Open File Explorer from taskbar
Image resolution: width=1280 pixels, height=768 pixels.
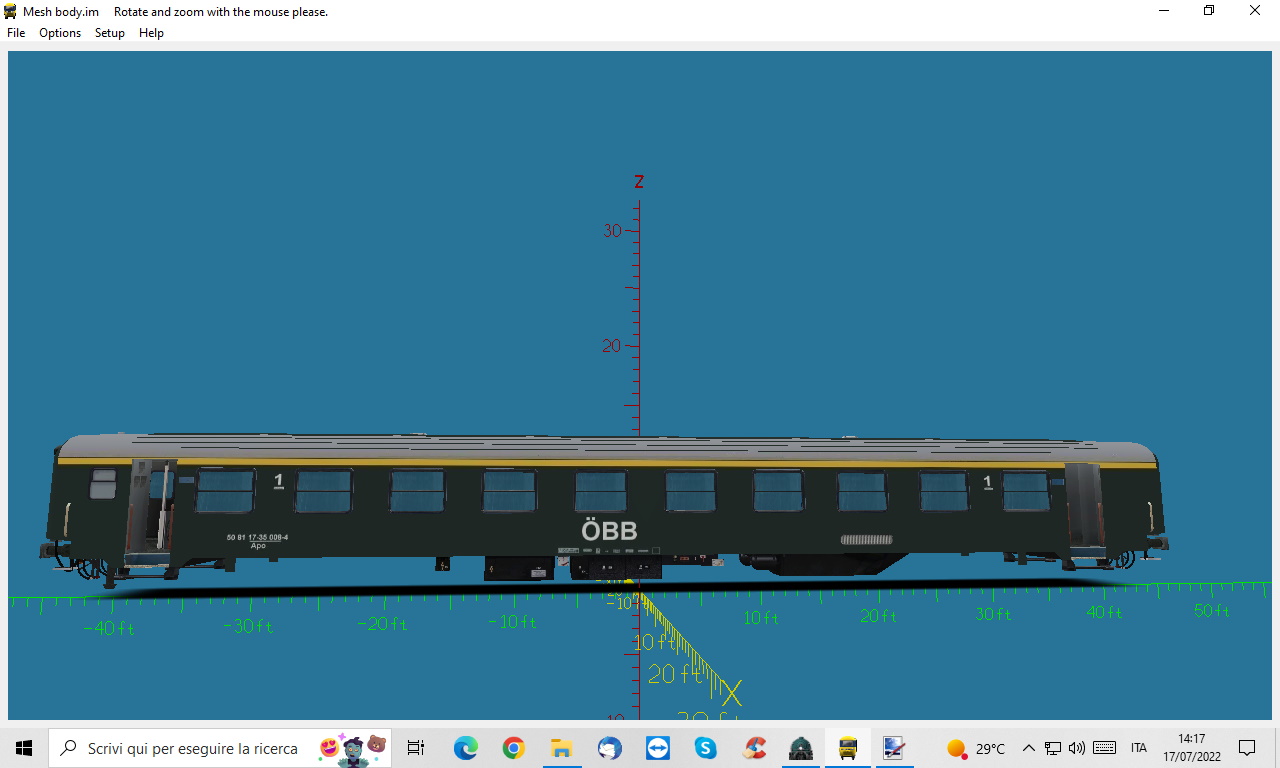tap(561, 748)
